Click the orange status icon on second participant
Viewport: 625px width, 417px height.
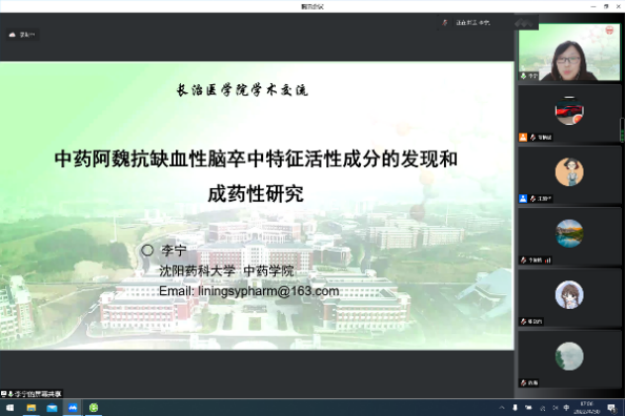point(523,138)
